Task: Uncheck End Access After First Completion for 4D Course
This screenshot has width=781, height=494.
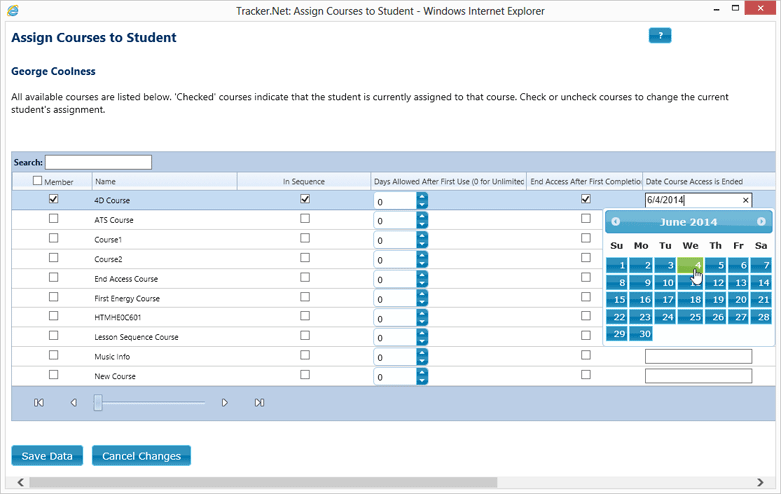Action: tap(586, 199)
